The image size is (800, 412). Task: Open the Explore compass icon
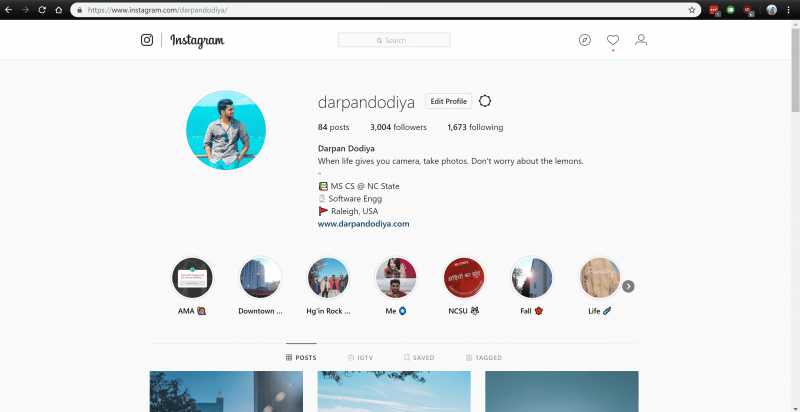(585, 40)
